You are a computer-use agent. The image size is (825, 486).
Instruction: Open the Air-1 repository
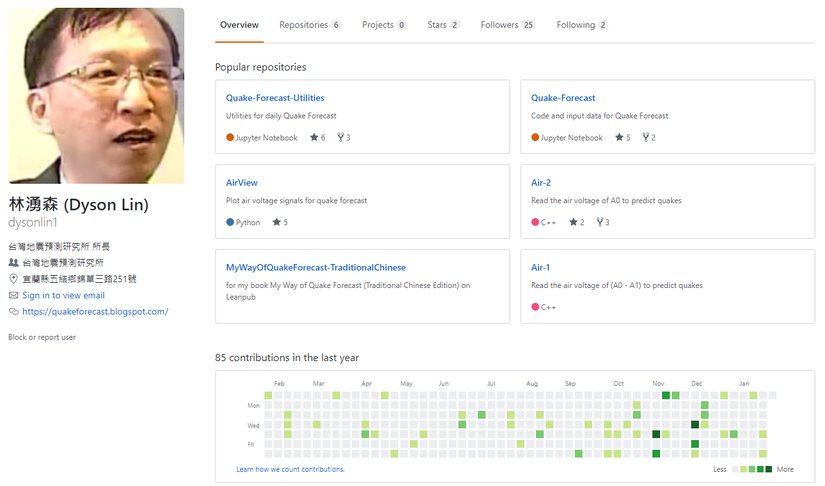click(x=540, y=267)
